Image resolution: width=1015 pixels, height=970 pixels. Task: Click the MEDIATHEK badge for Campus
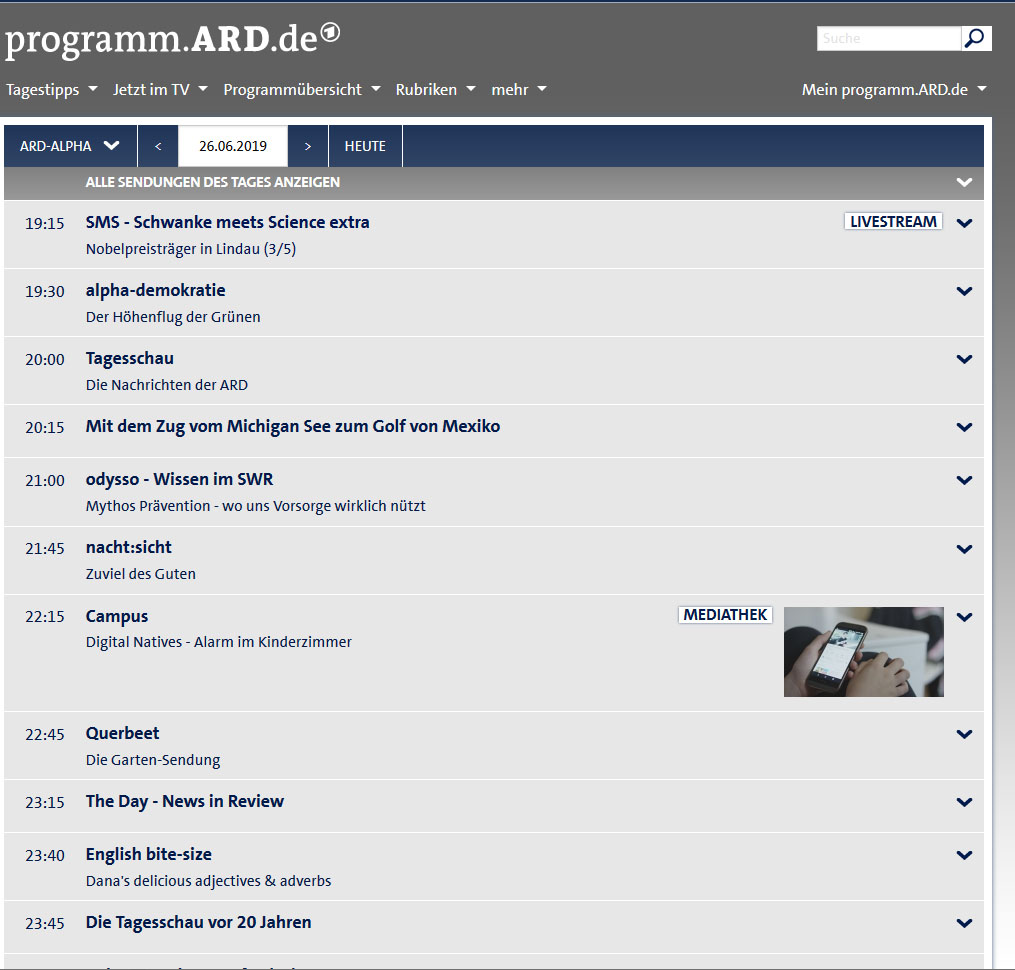[x=725, y=615]
